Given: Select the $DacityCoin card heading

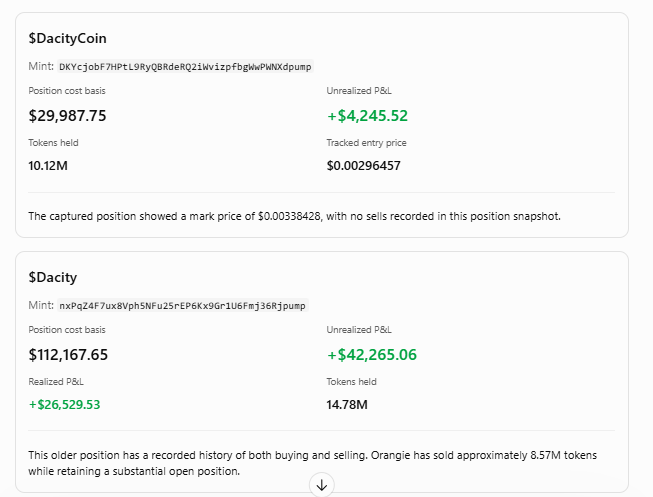Looking at the screenshot, I should (67, 38).
